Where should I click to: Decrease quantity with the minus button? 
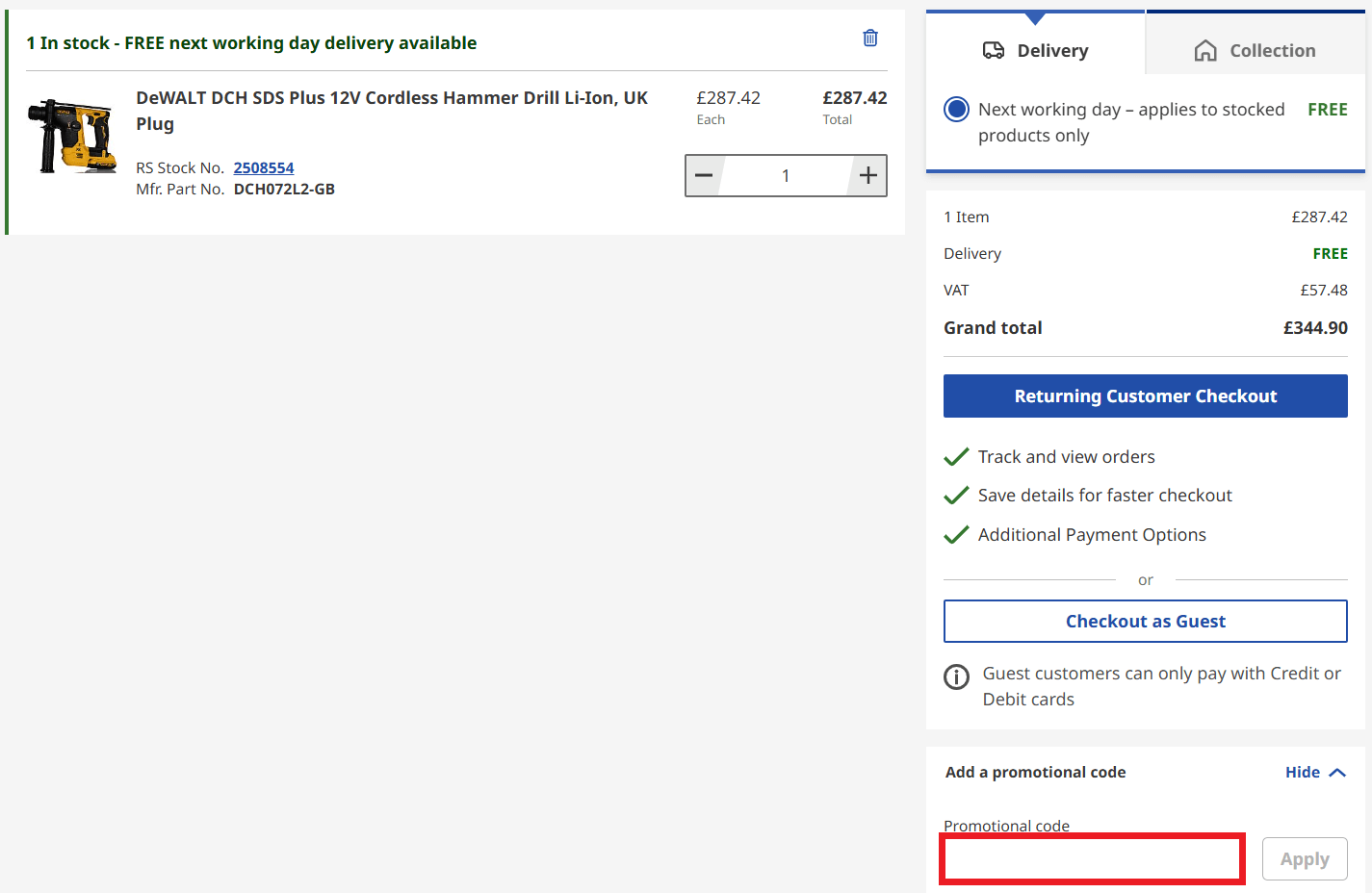704,175
